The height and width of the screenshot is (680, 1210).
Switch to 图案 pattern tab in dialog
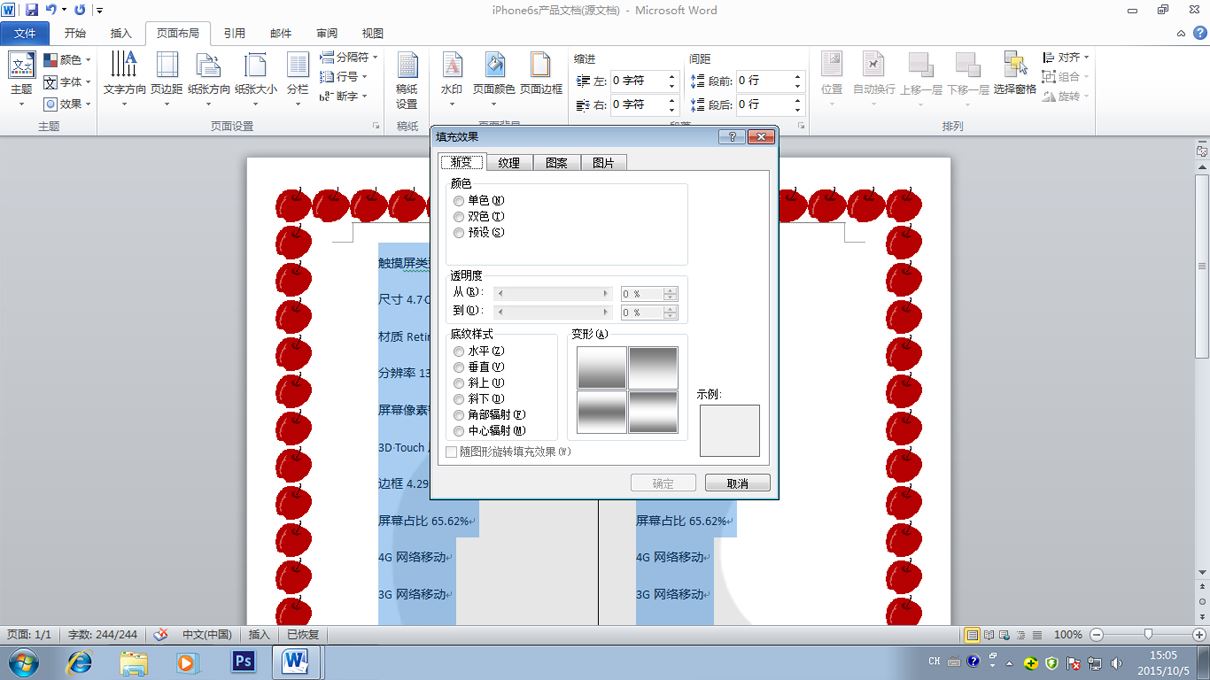click(x=556, y=163)
